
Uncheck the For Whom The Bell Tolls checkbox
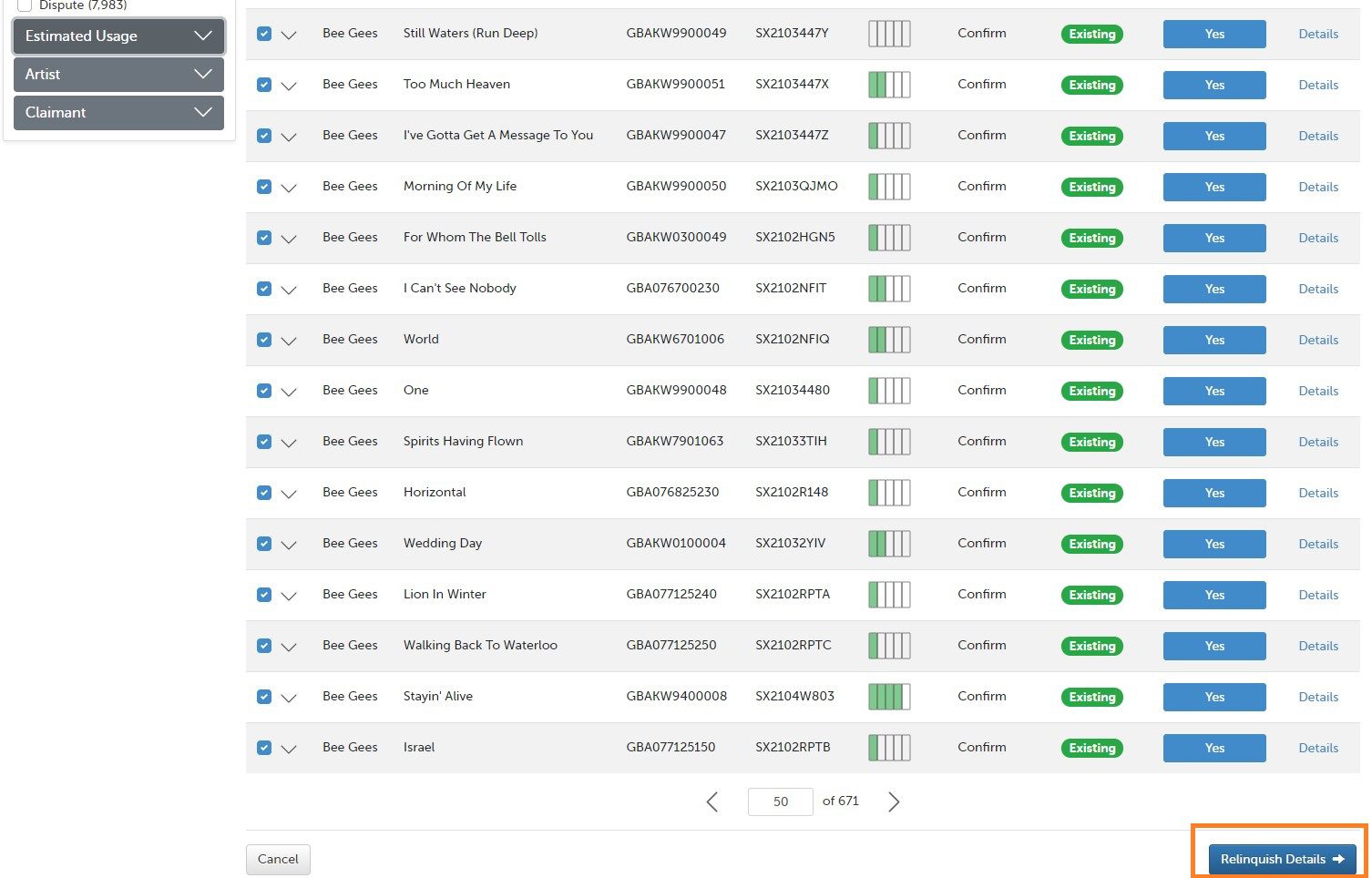(264, 238)
